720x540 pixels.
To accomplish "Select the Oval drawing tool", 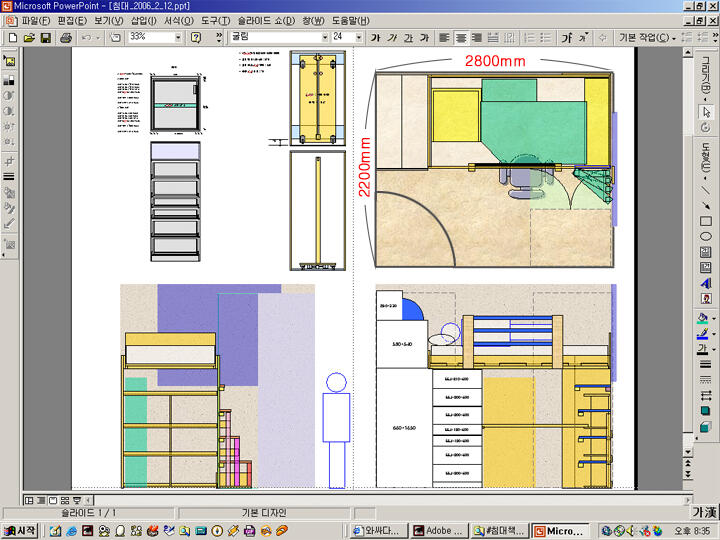I will 705,237.
